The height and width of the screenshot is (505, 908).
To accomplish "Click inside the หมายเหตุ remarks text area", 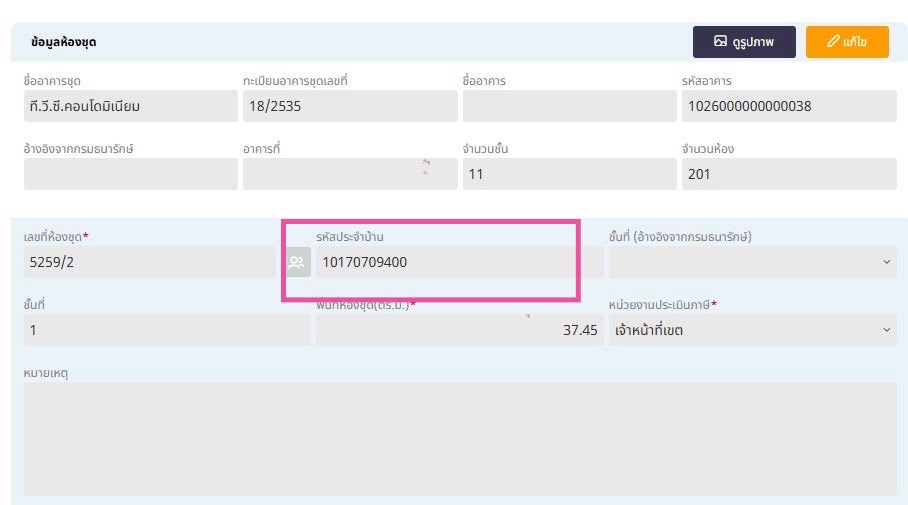I will pos(460,438).
